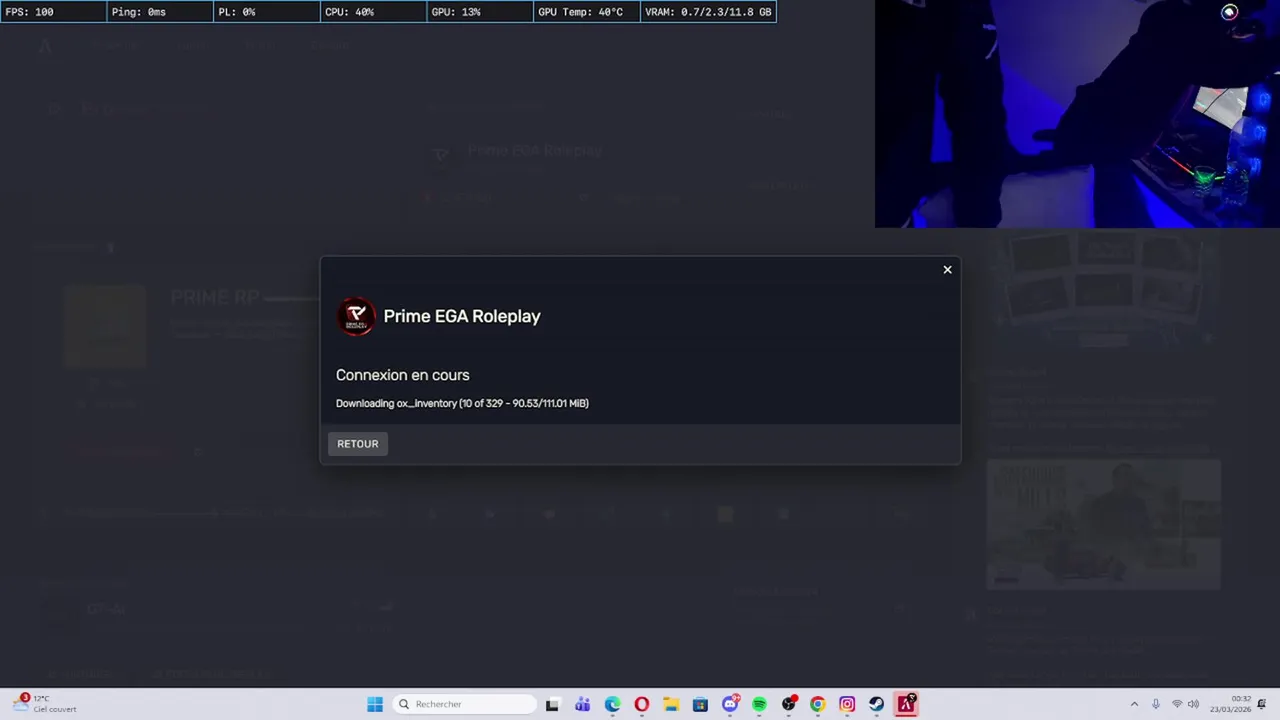Open Task View from the taskbar
Viewport: 1280px width, 720px height.
[x=552, y=704]
